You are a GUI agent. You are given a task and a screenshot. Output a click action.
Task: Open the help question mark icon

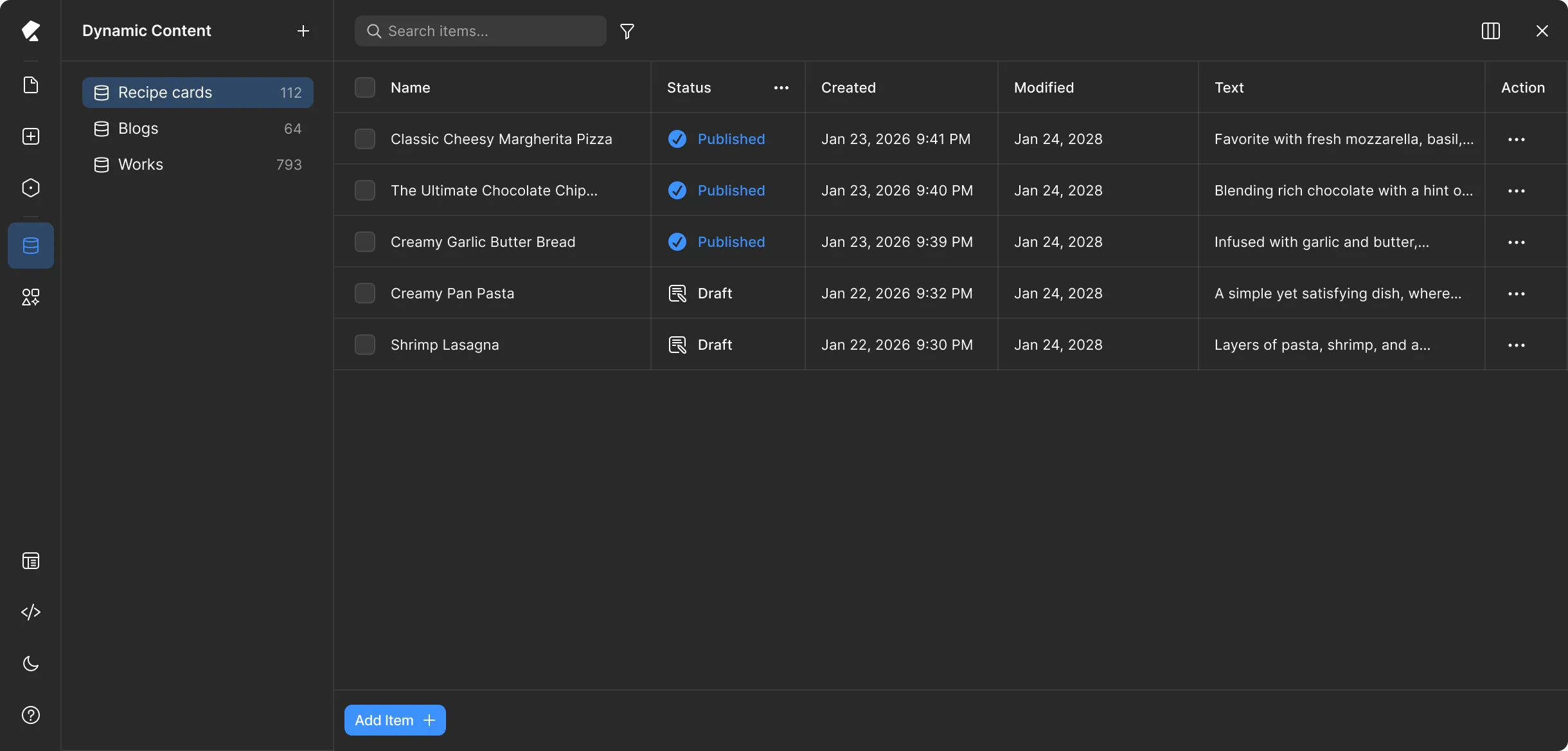(x=31, y=715)
